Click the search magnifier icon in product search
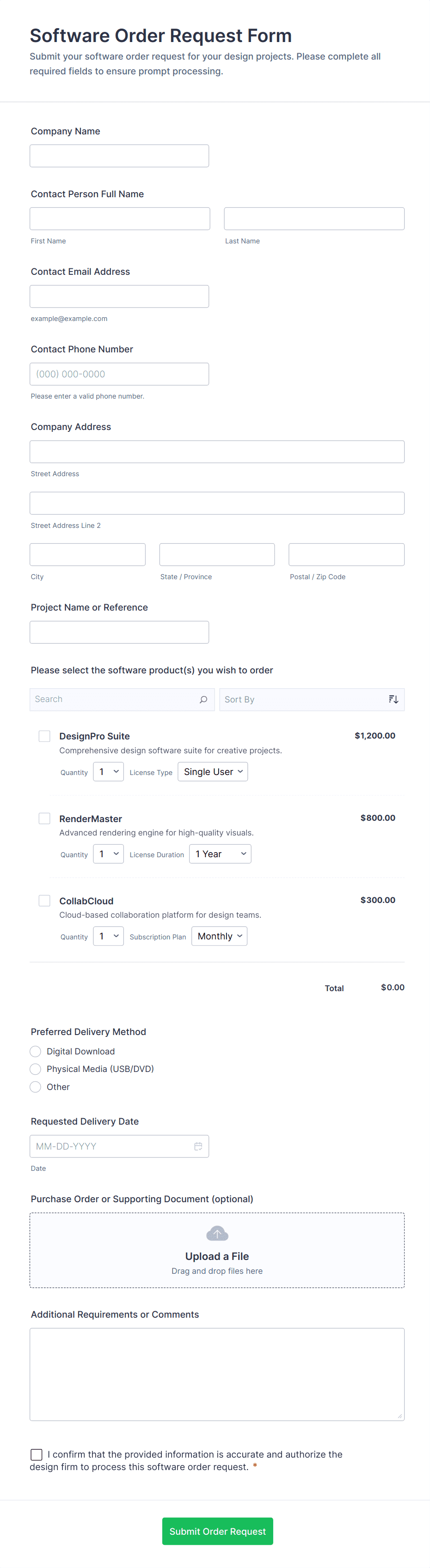Screen dimensions: 430x1568 [203, 699]
